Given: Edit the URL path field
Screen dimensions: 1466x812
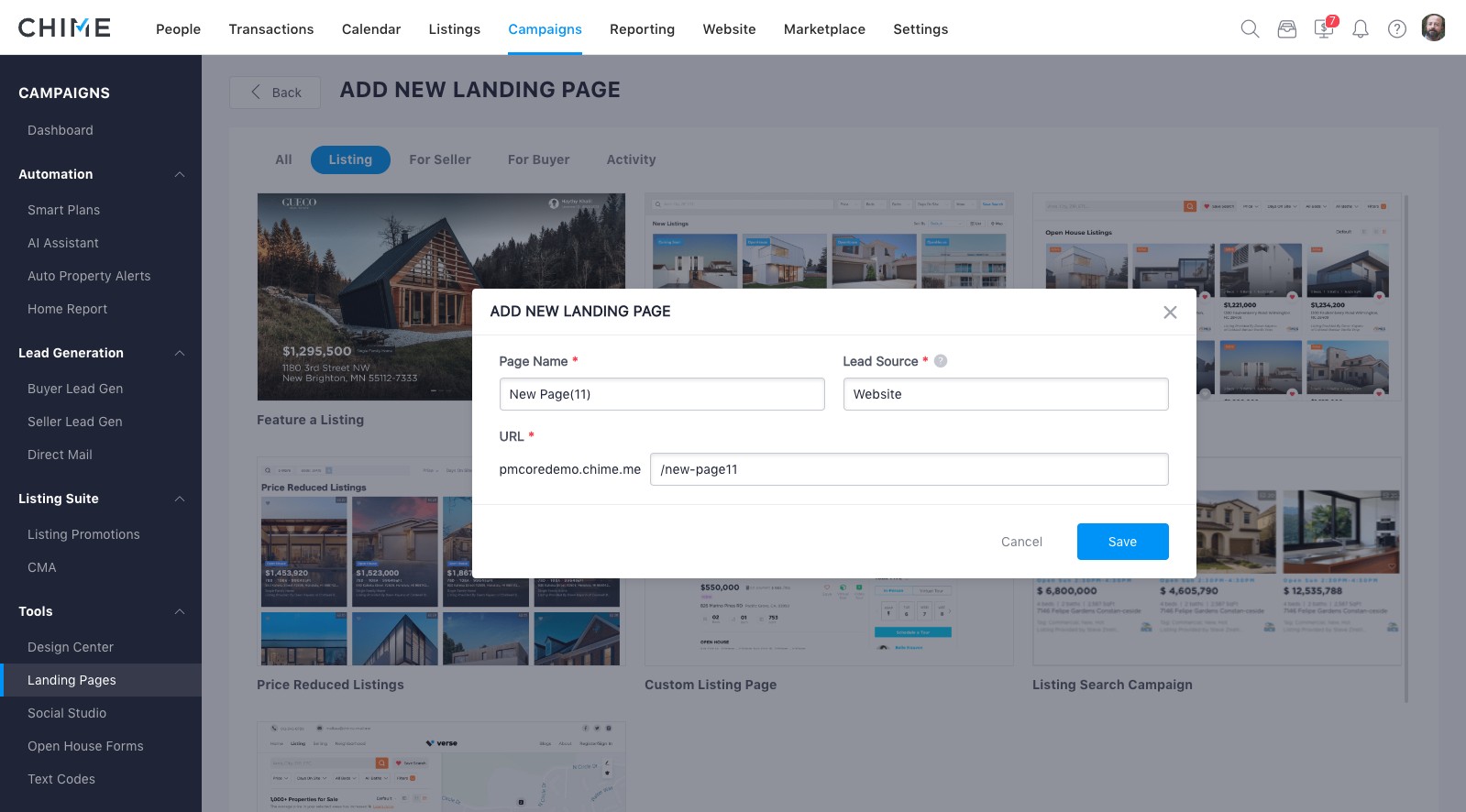Looking at the screenshot, I should pos(909,469).
